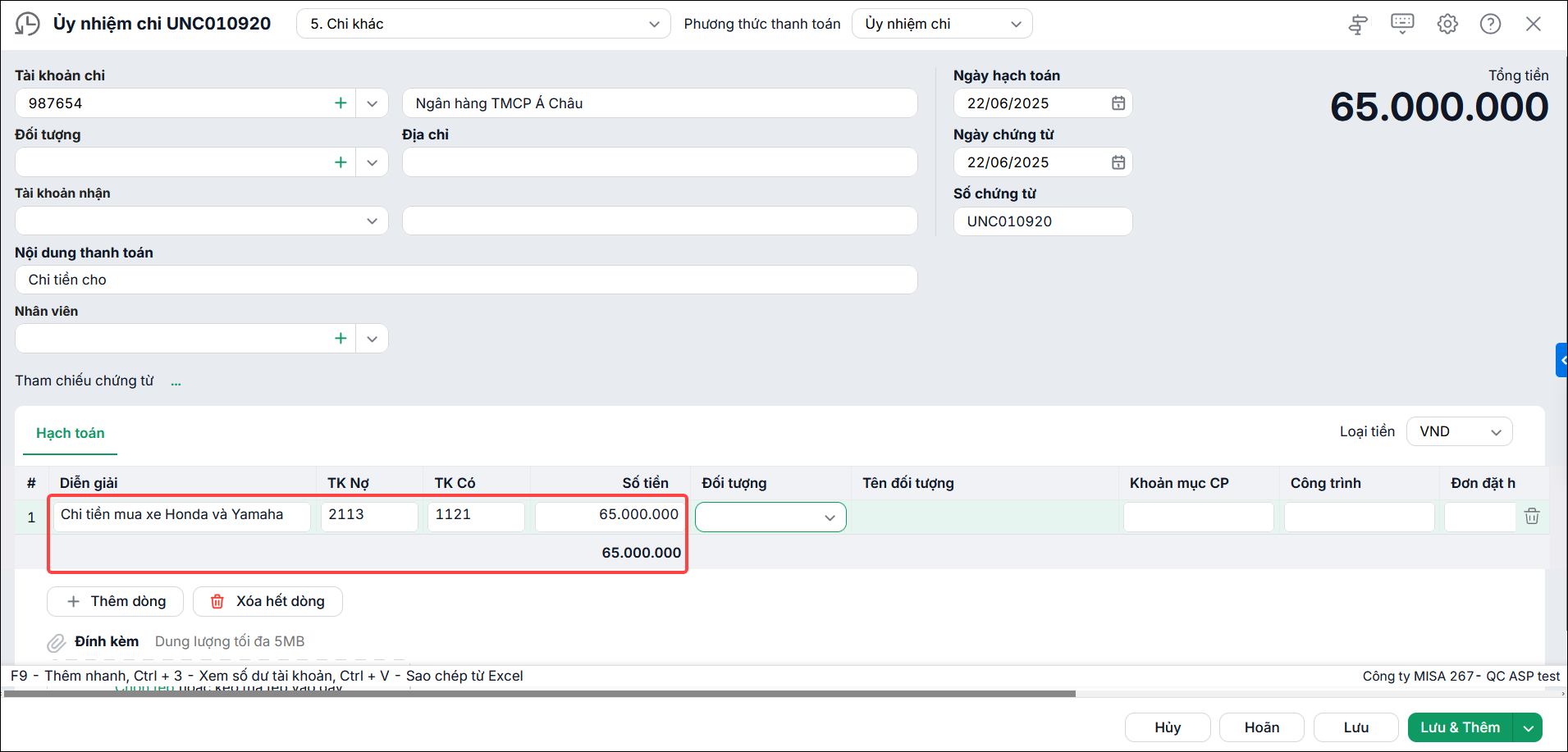Click the Tên đối tượng column header

908,483
